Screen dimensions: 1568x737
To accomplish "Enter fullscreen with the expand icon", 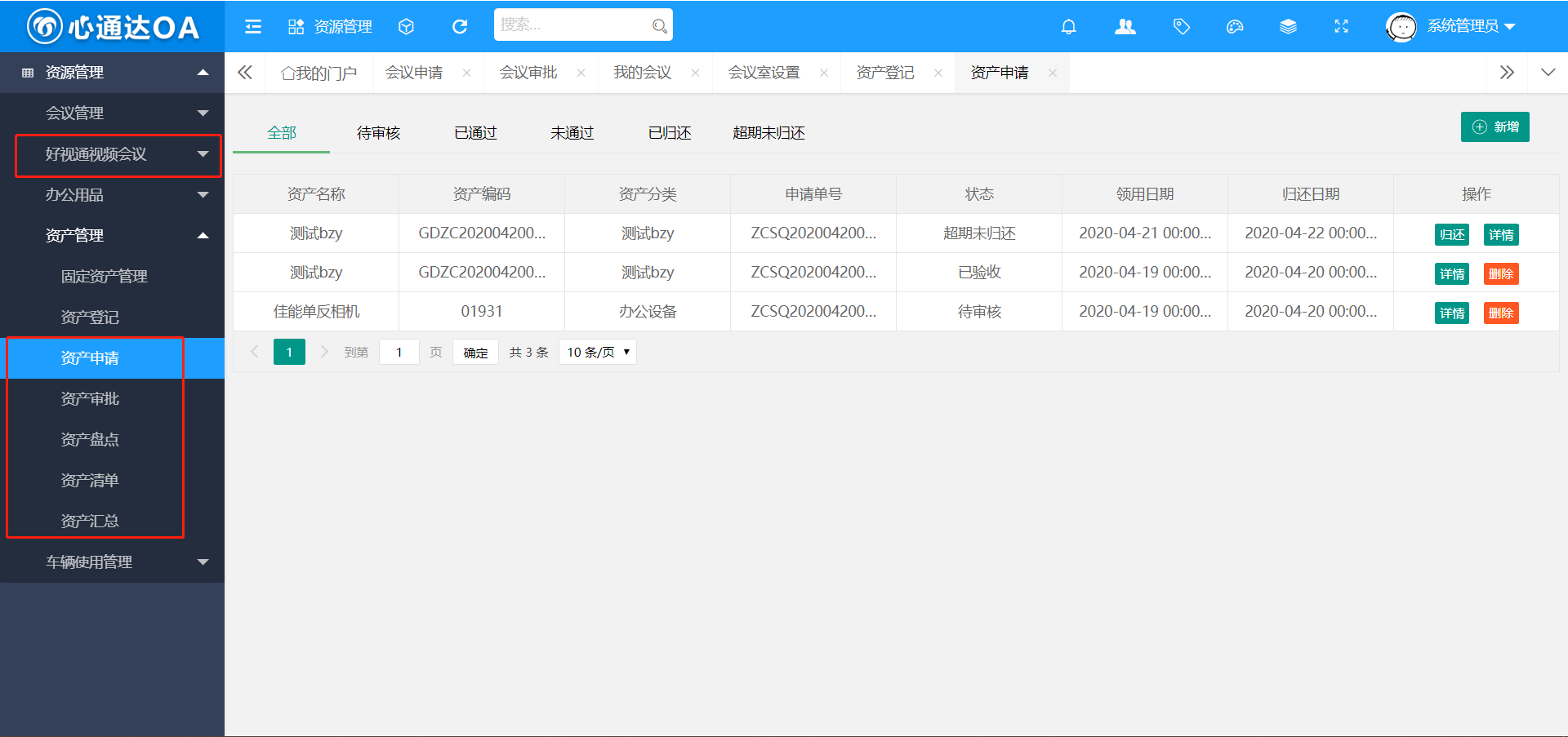I will click(x=1341, y=27).
